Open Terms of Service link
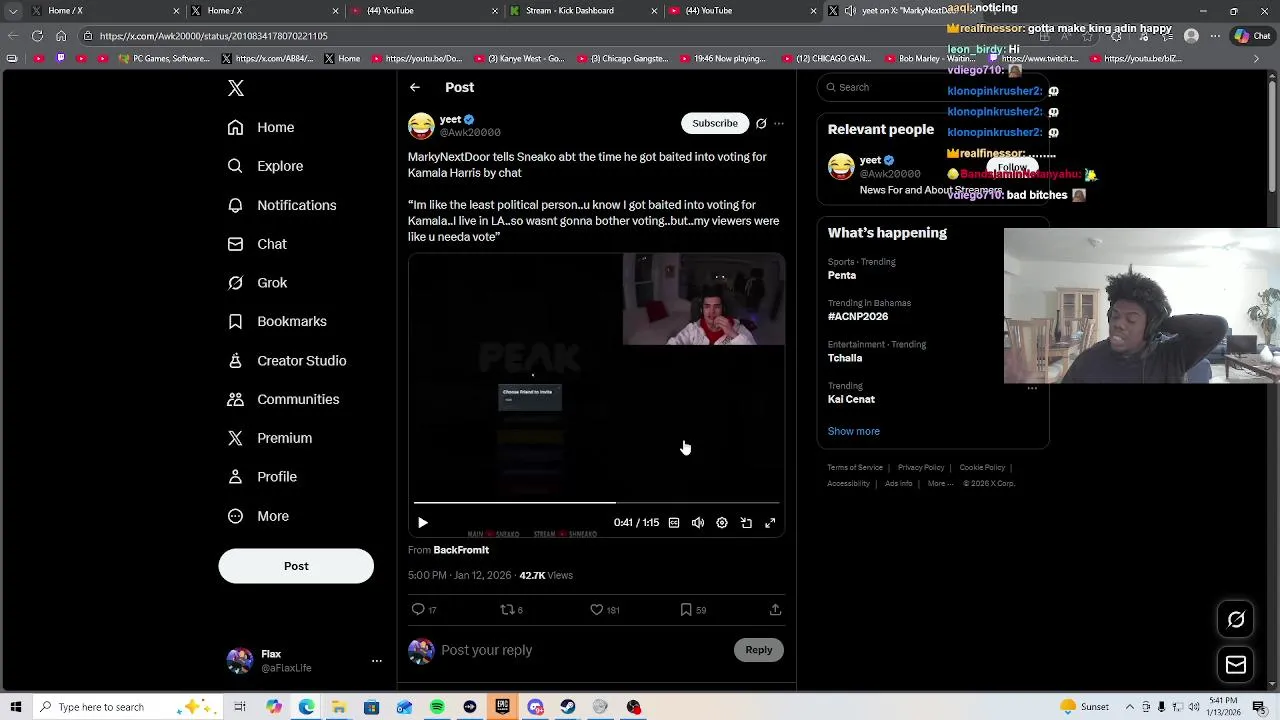This screenshot has height=720, width=1280. [855, 467]
